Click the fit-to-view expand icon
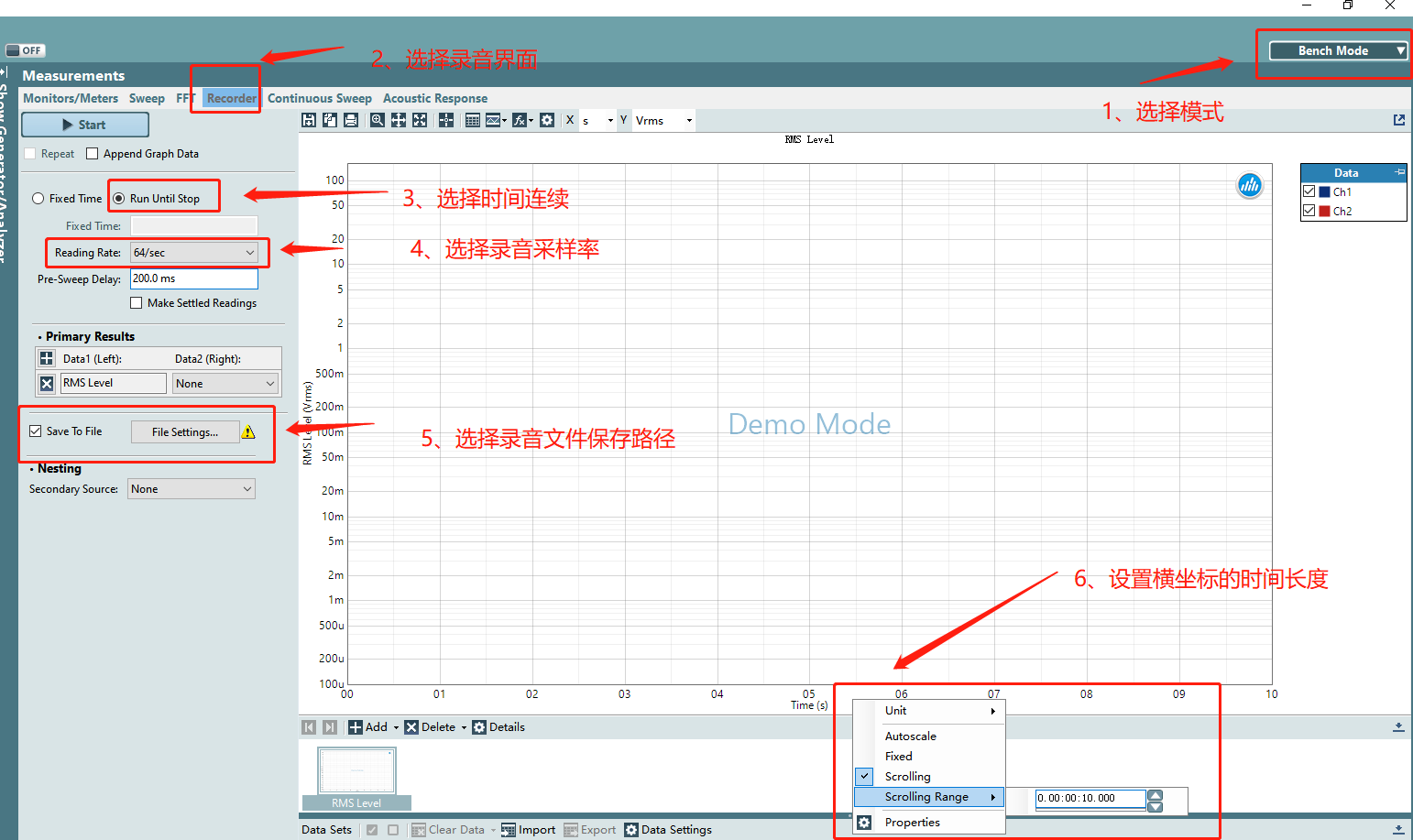This screenshot has width=1413, height=840. 420,120
